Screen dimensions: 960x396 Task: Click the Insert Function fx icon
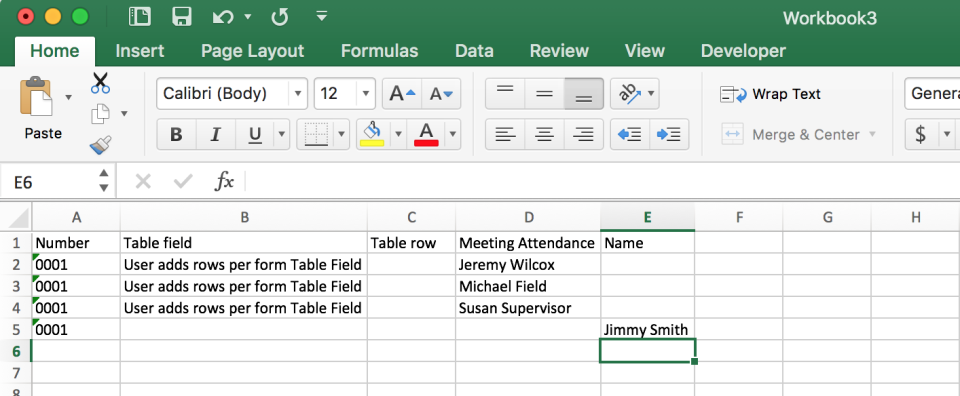click(224, 181)
